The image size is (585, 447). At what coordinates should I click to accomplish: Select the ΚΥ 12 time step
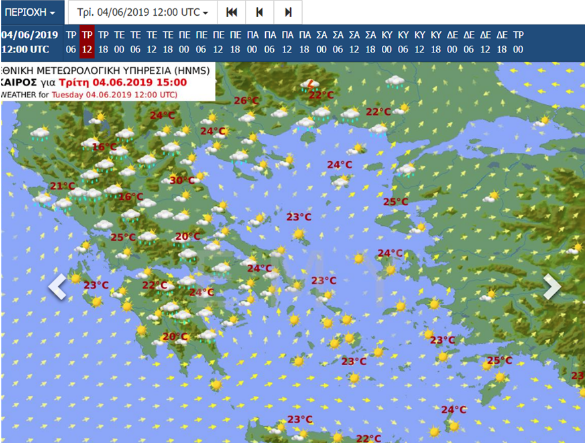[x=419, y=42]
